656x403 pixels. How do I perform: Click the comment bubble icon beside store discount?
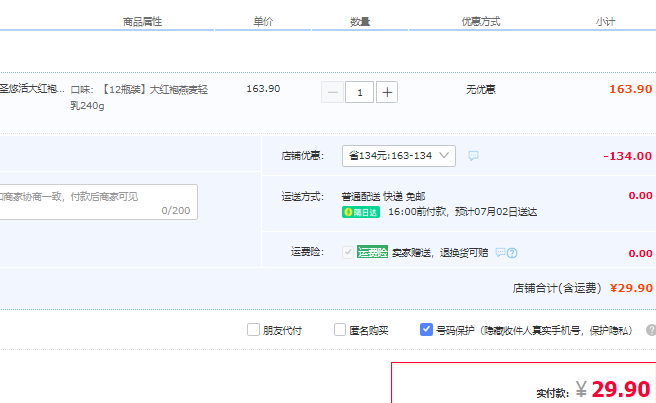point(473,156)
